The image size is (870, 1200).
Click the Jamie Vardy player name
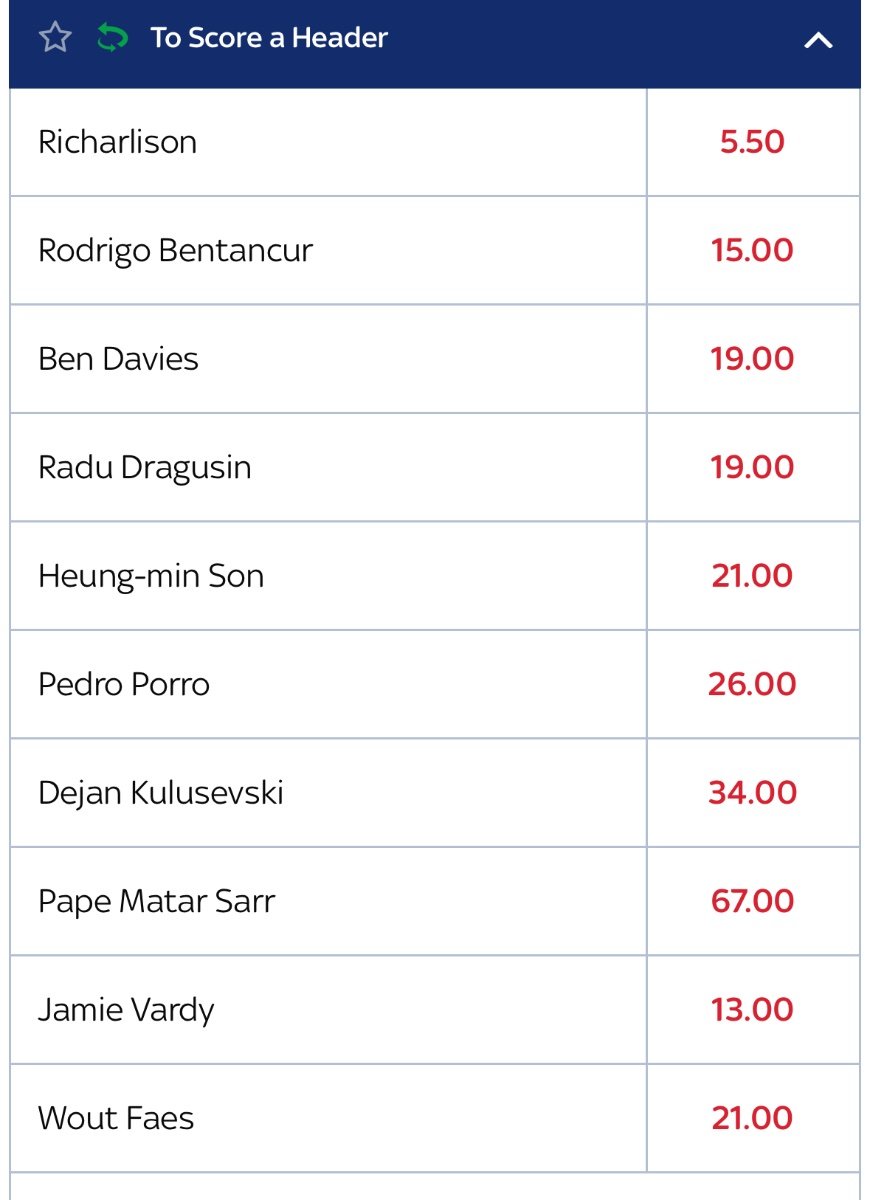[126, 1010]
